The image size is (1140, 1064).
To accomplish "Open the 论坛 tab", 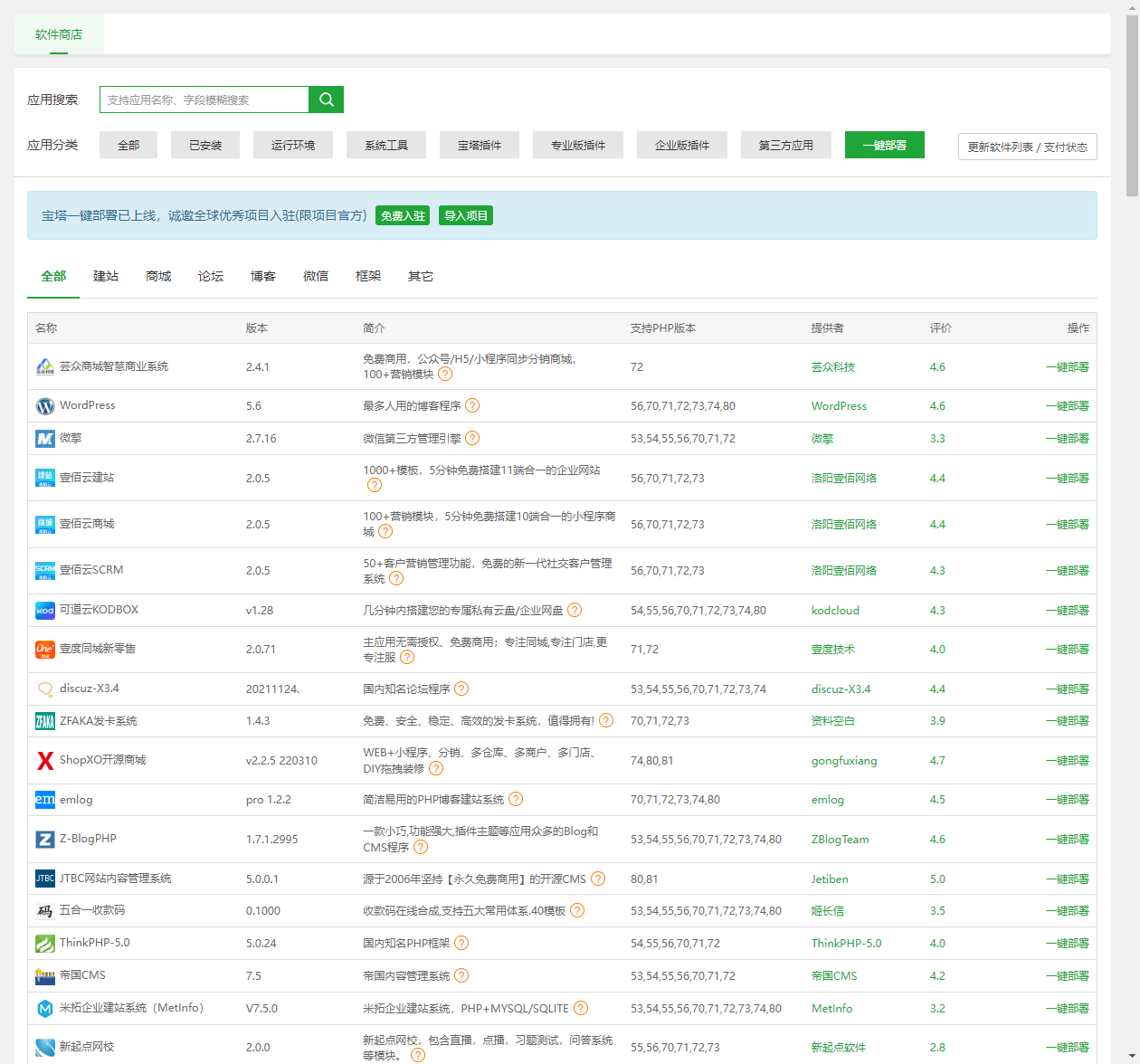I will pyautogui.click(x=211, y=277).
